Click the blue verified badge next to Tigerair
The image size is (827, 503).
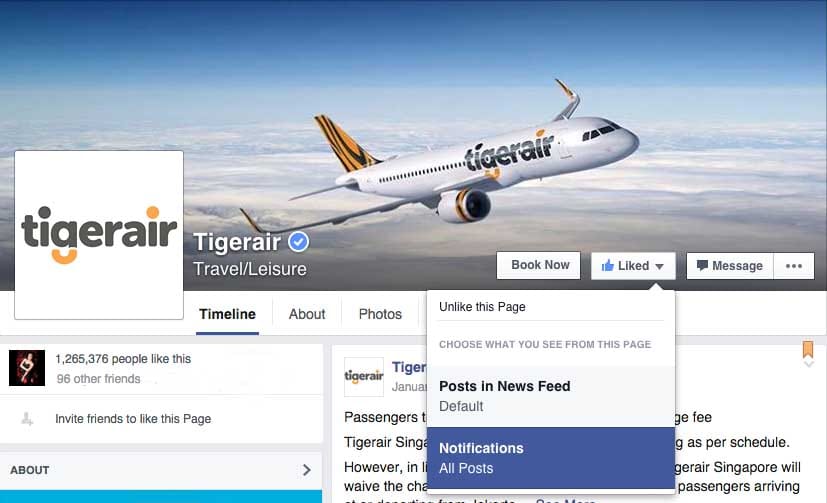point(299,242)
